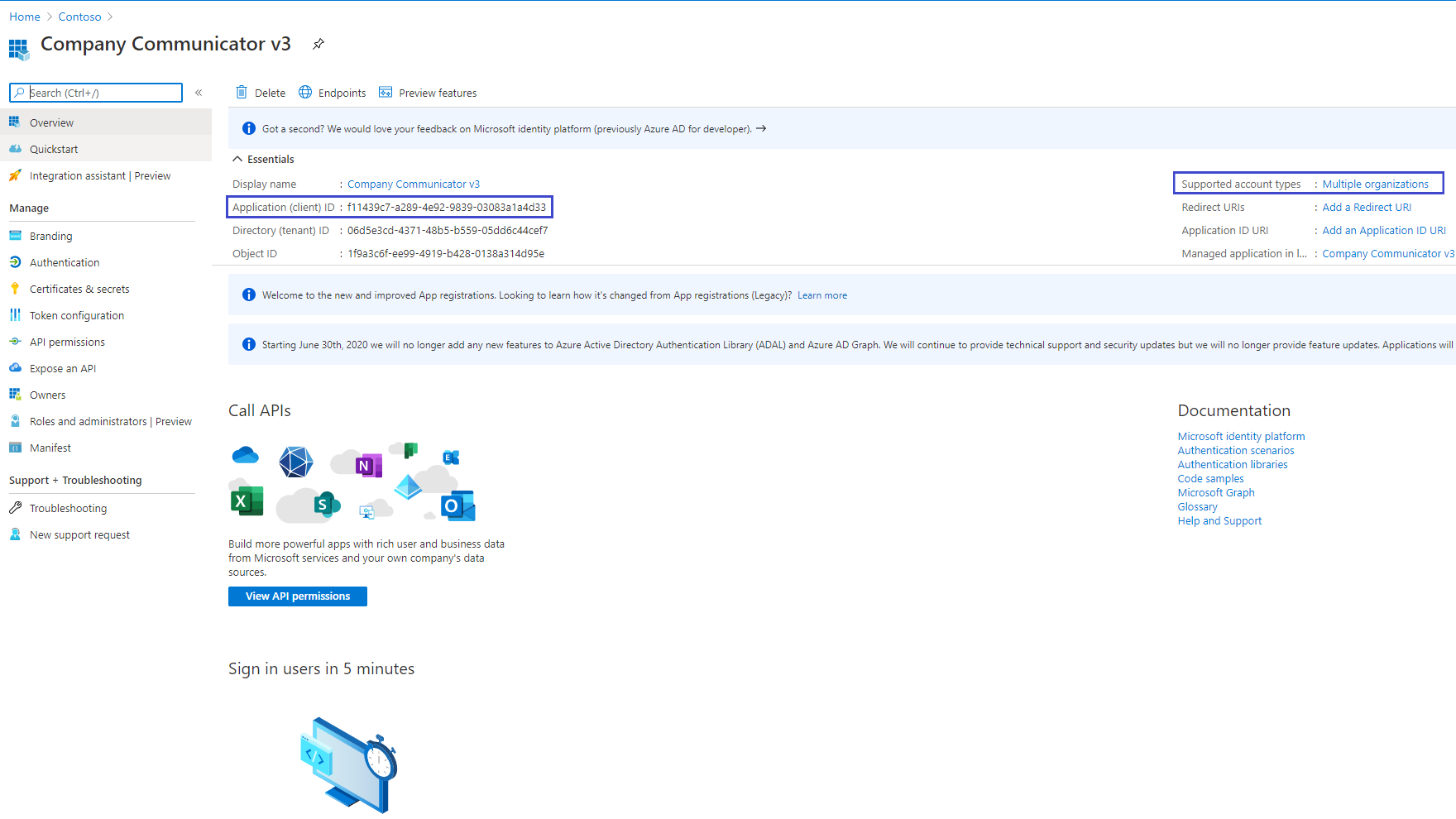Image resolution: width=1456 pixels, height=819 pixels.
Task: Open Microsoft Graph documentation link
Action: coord(1216,492)
